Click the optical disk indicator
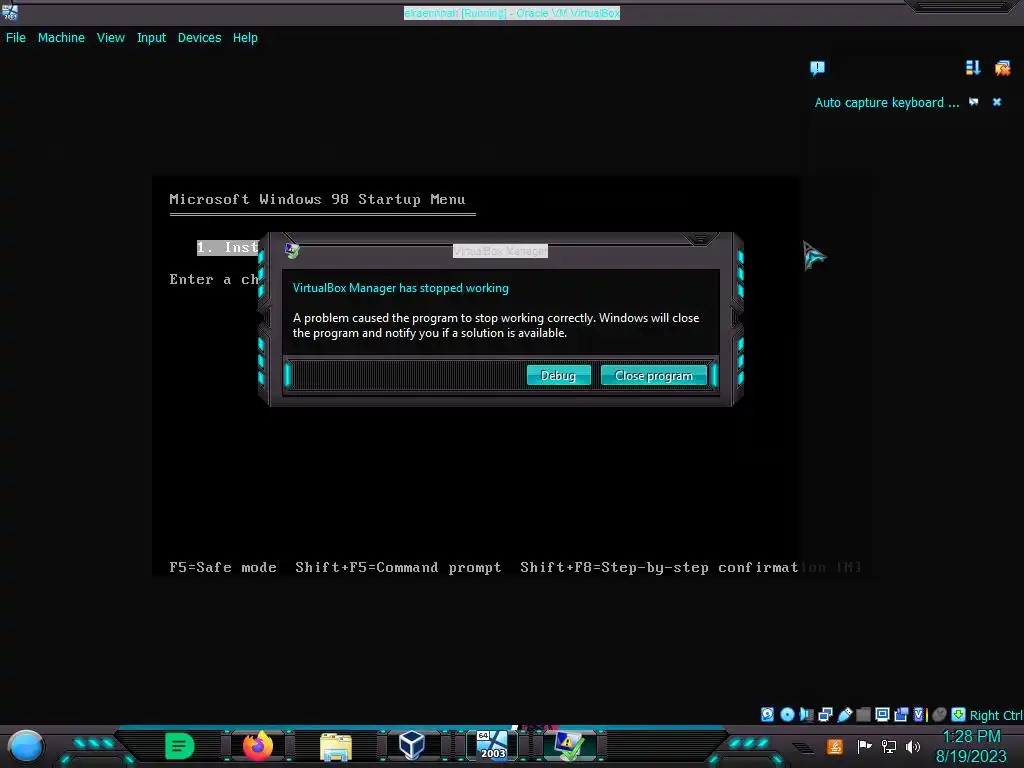The height and width of the screenshot is (768, 1024). (x=787, y=714)
